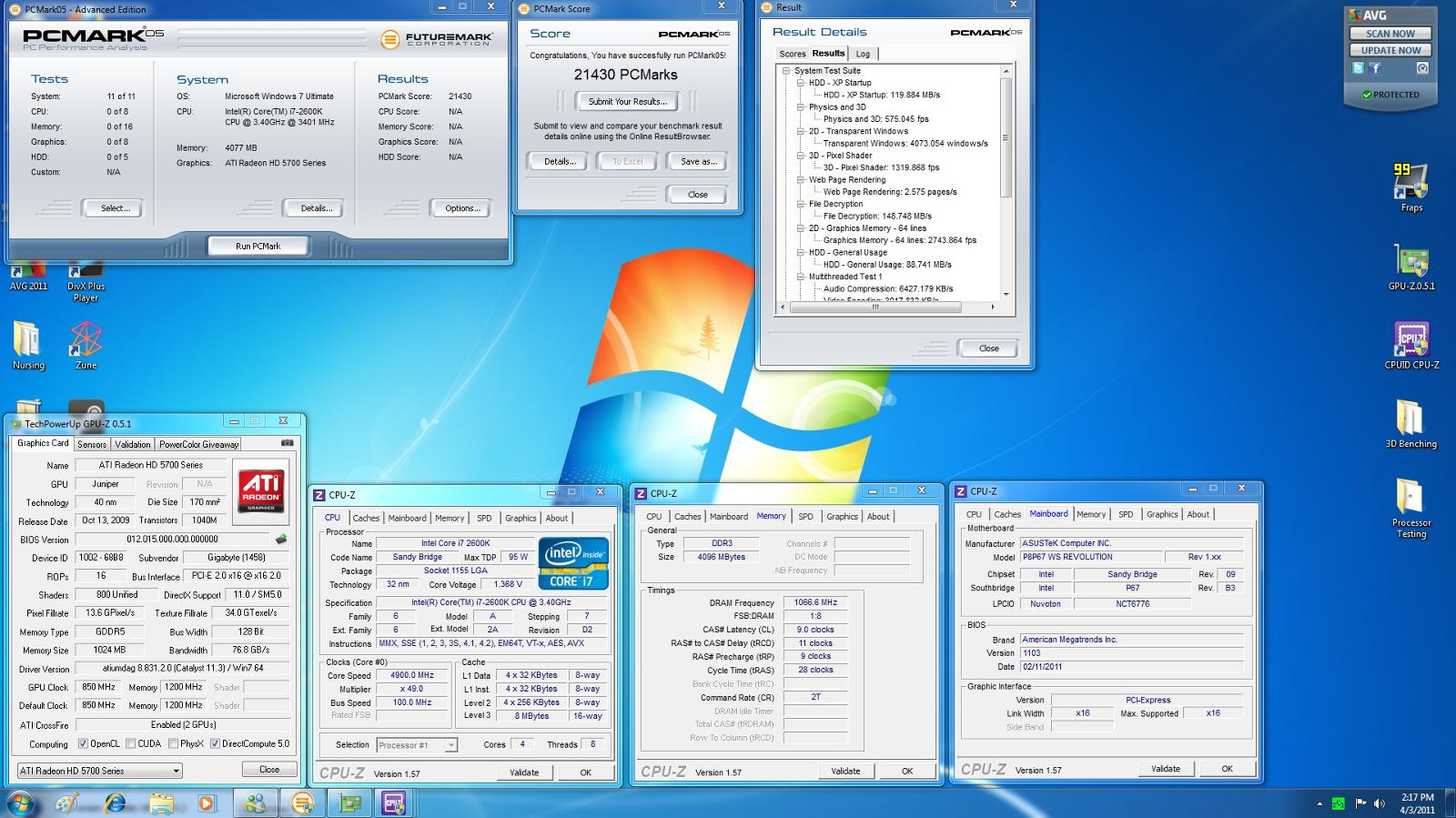Screen dimensions: 1456x818
Task: Switch to Scores tab in Result Details
Action: (x=793, y=54)
